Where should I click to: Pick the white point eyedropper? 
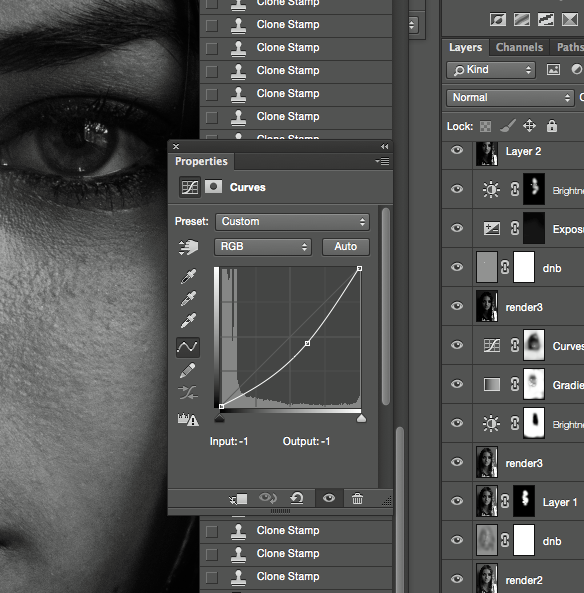tap(188, 321)
